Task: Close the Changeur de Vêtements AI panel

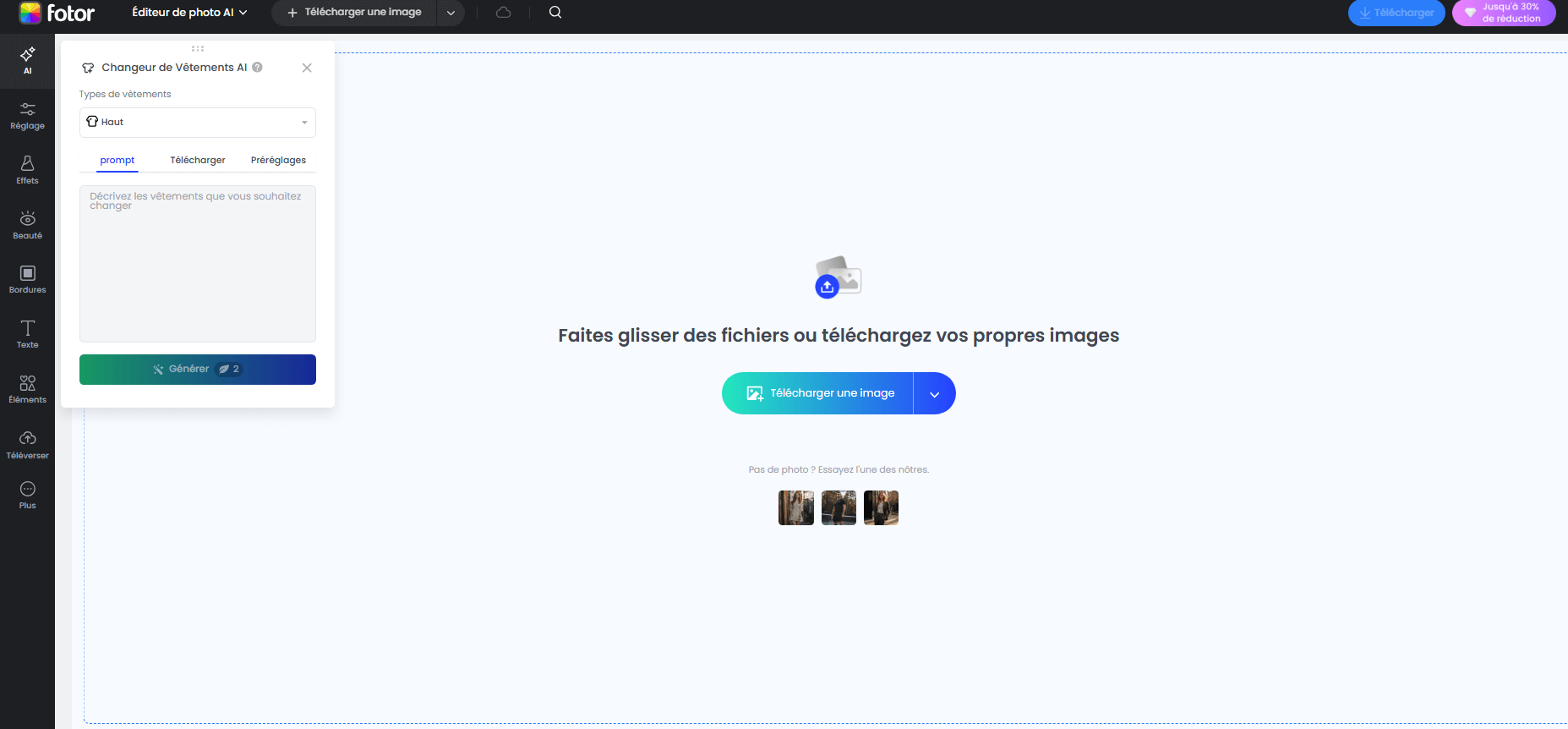Action: pos(307,68)
